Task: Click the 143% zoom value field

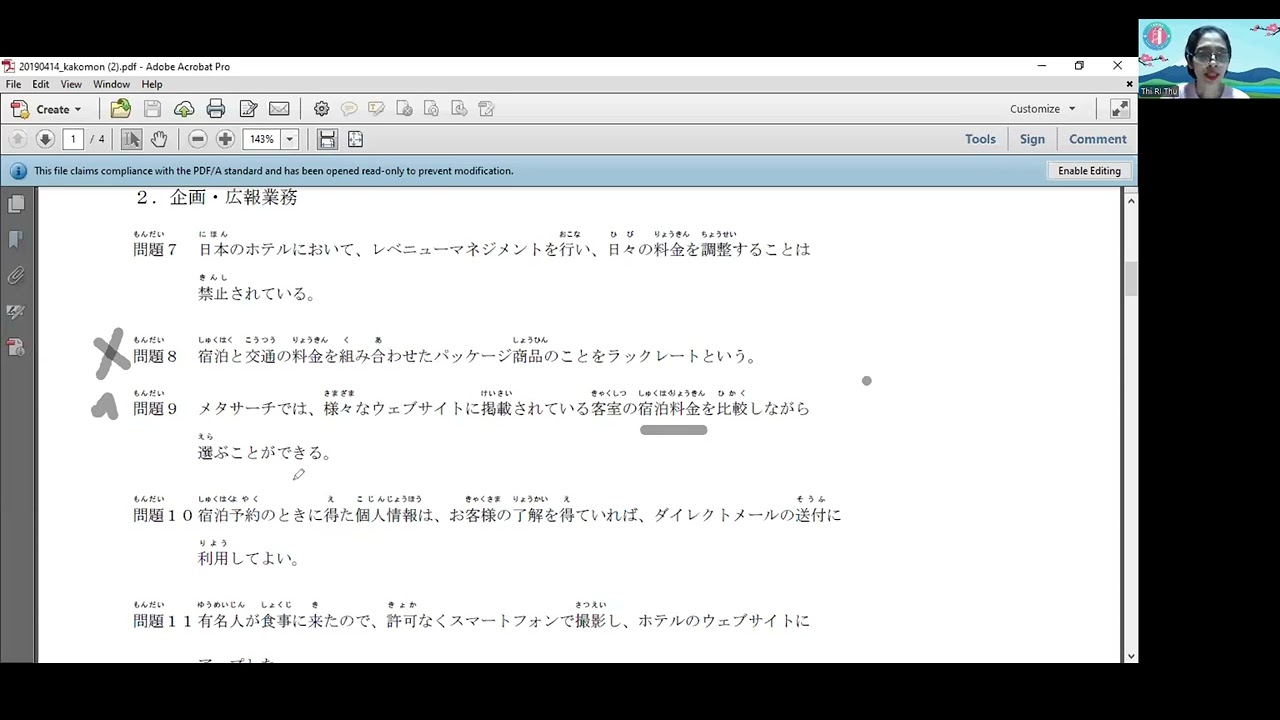Action: pyautogui.click(x=262, y=139)
